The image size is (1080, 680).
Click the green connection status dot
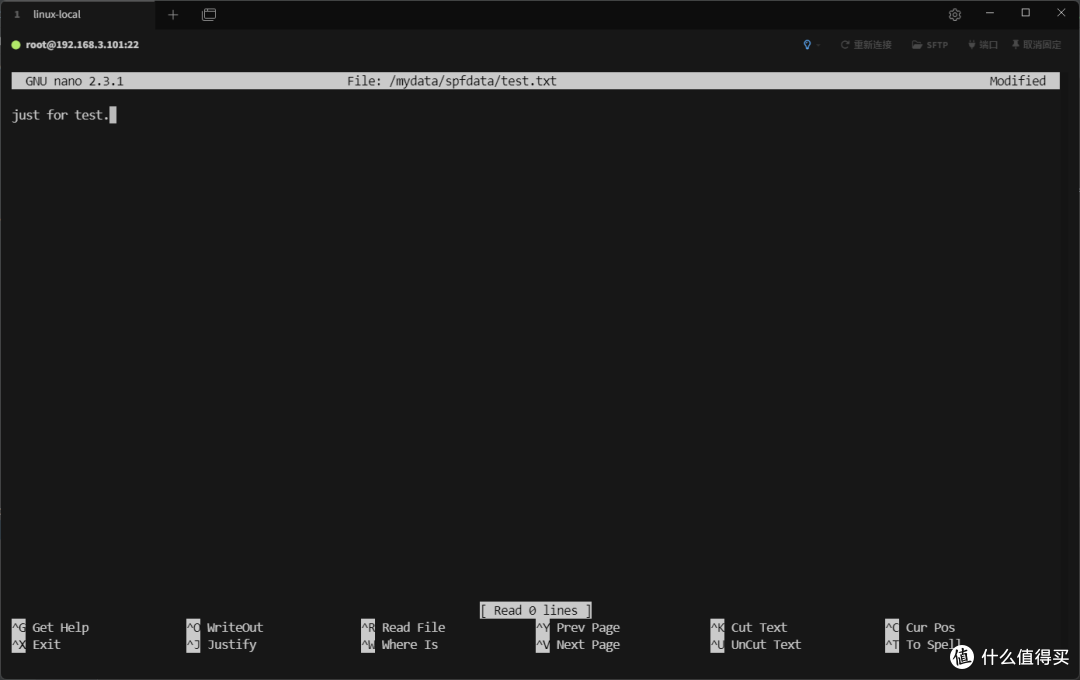(16, 45)
